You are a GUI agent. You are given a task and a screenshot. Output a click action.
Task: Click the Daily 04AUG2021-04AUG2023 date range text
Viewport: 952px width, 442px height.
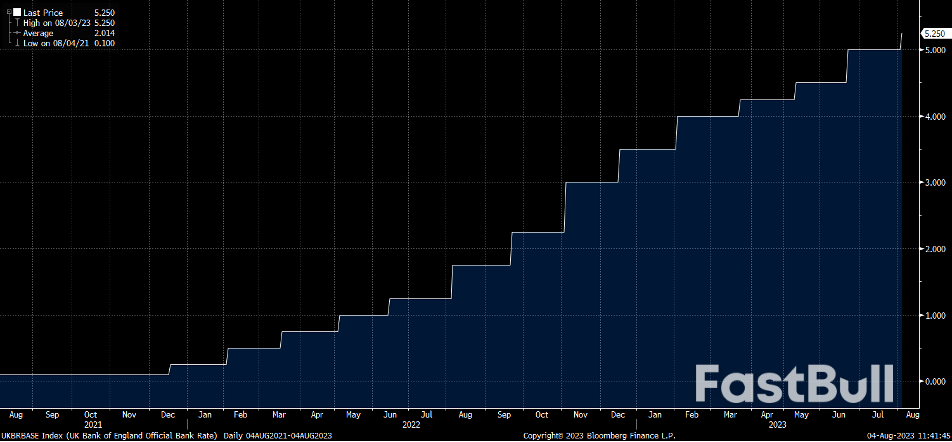point(277,436)
